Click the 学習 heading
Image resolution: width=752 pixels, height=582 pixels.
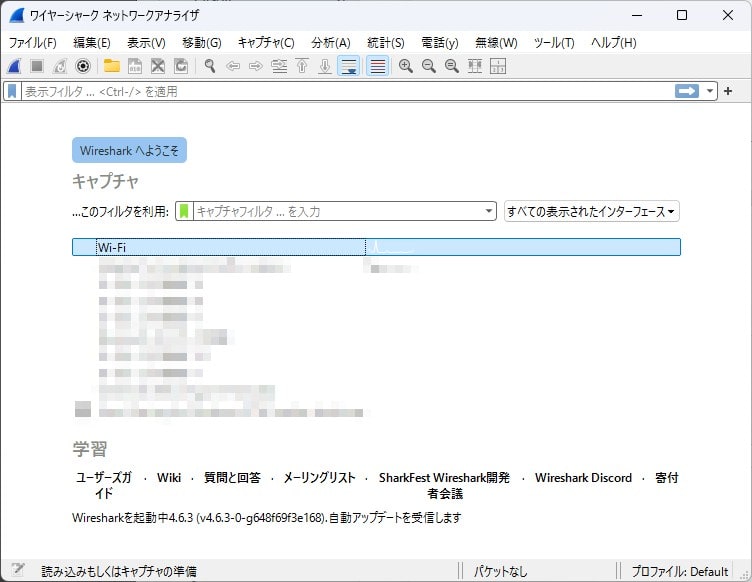click(90, 449)
